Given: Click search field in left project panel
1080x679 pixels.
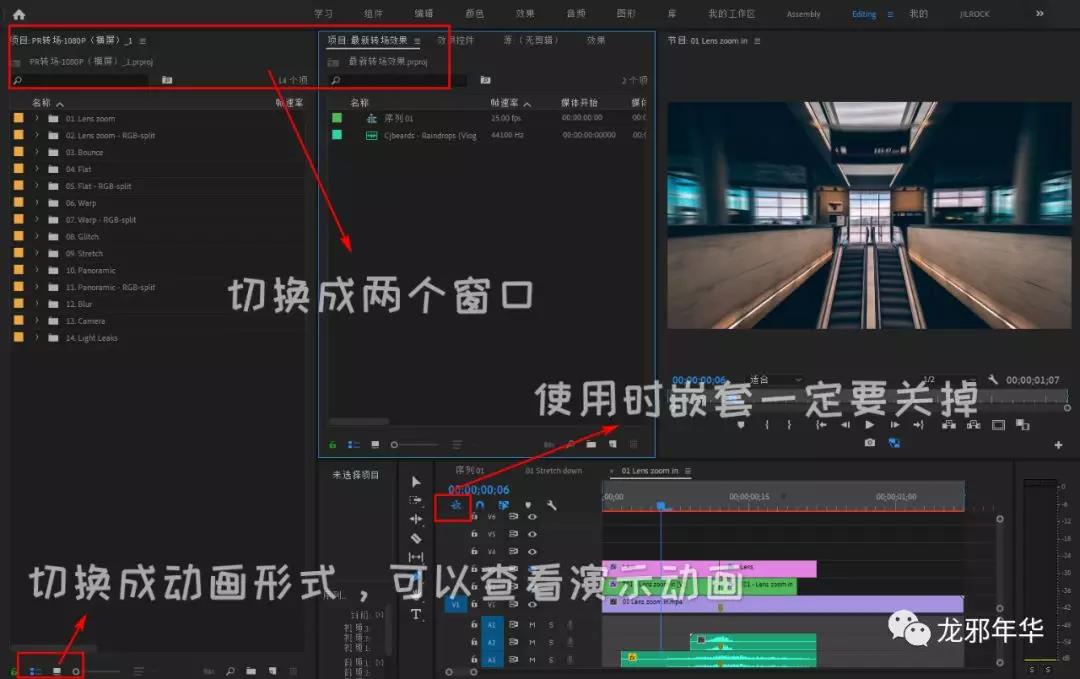Looking at the screenshot, I should [x=80, y=81].
